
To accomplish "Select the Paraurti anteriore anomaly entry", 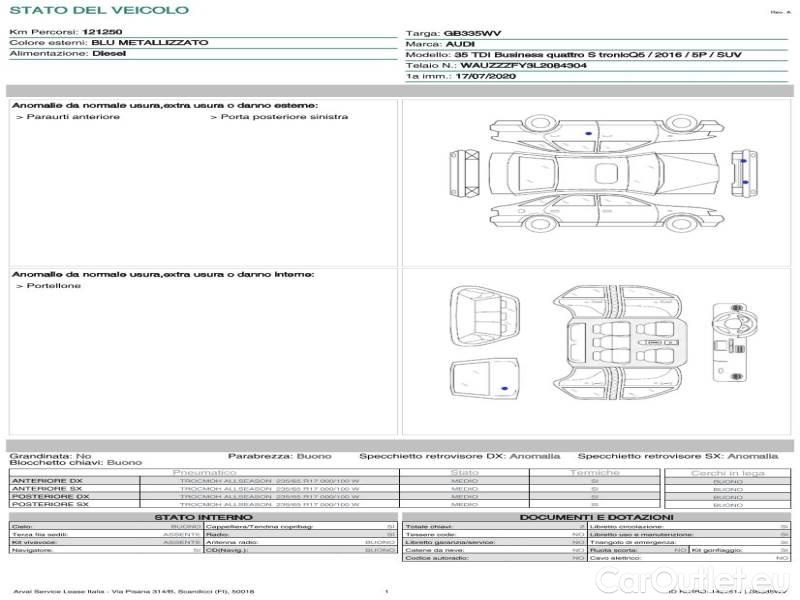I will (72, 117).
